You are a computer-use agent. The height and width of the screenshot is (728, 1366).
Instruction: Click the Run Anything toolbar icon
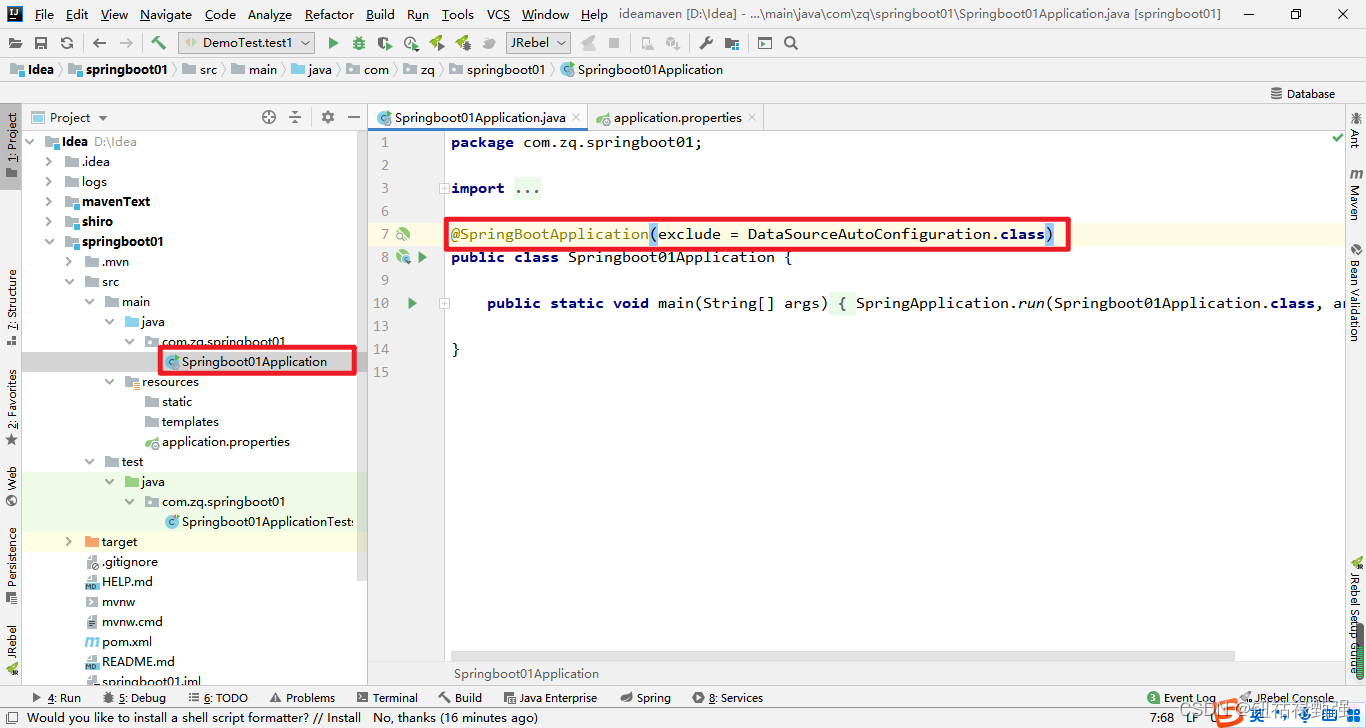[765, 43]
